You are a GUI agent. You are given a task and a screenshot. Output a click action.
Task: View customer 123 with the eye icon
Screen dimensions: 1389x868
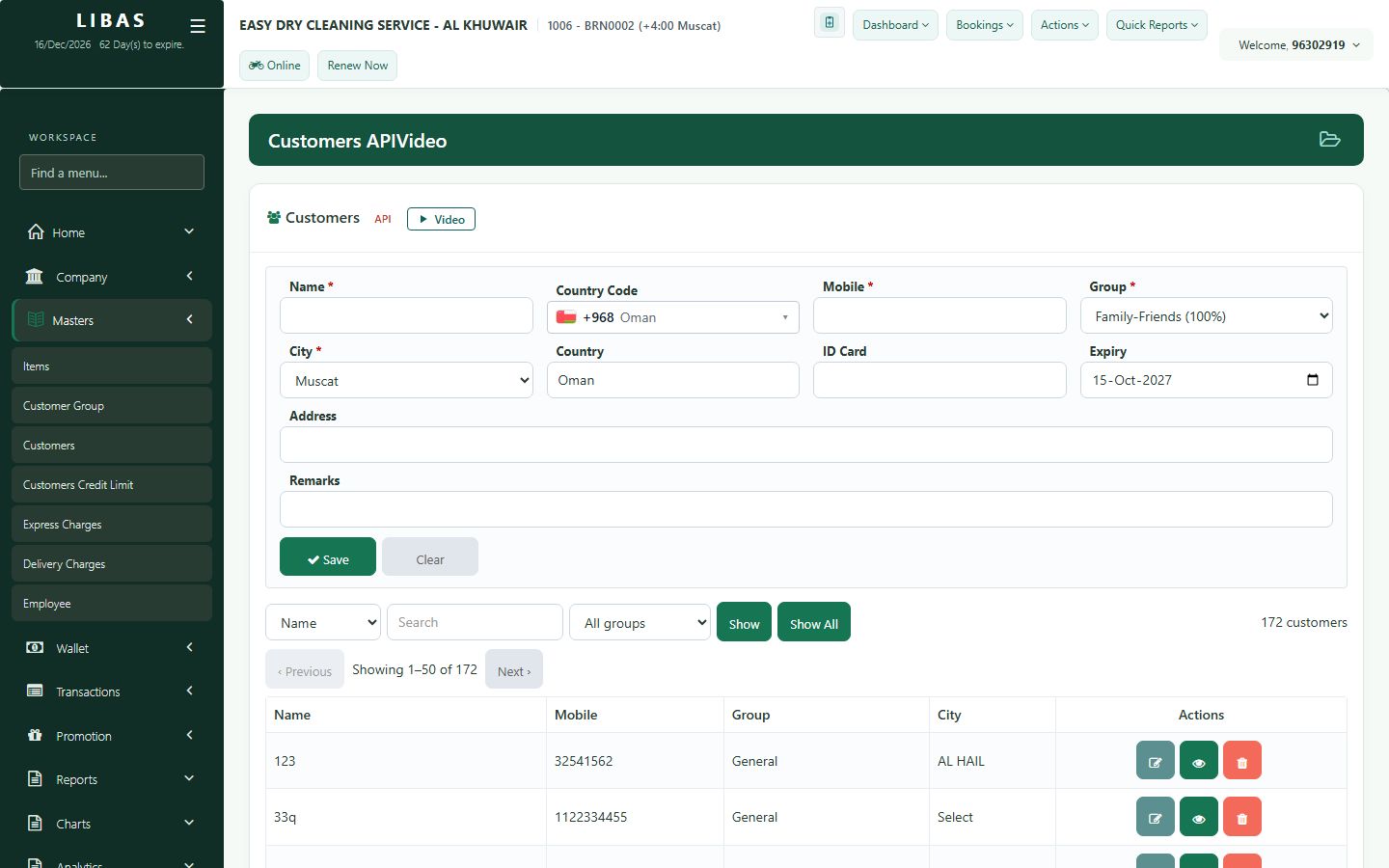1199,761
